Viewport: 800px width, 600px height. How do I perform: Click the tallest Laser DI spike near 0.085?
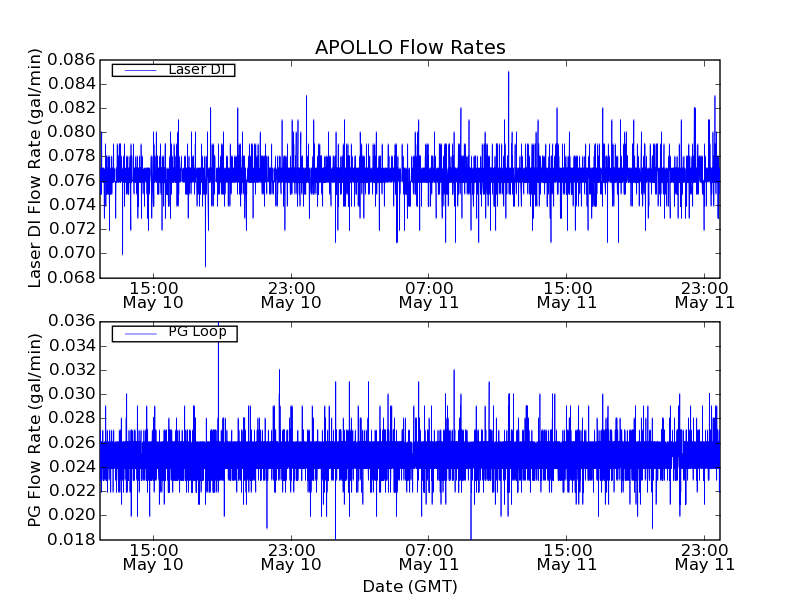[508, 73]
